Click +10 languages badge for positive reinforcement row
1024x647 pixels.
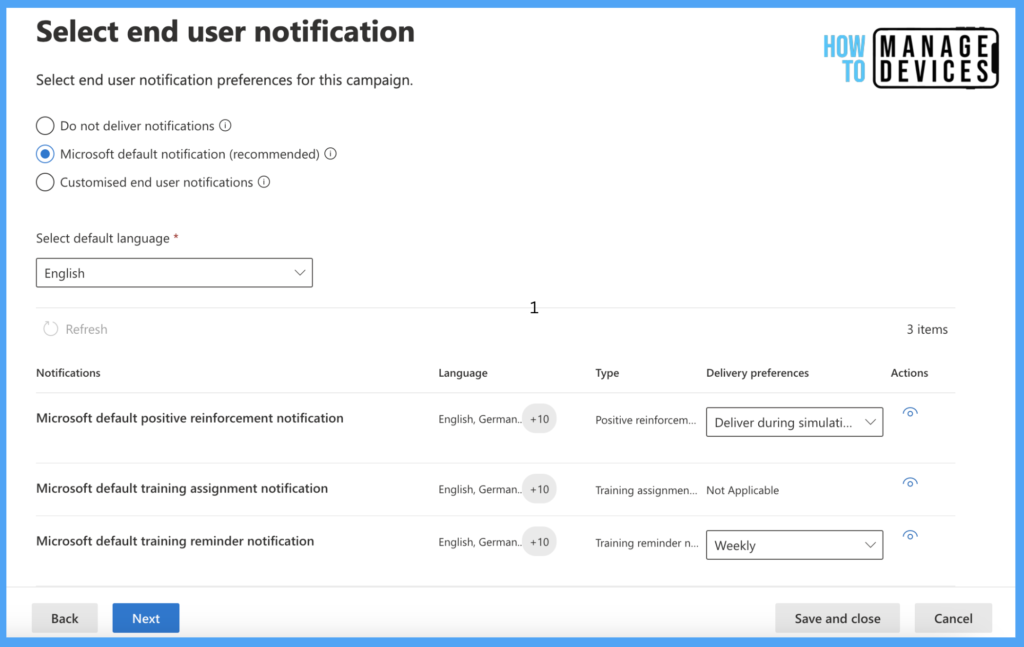click(539, 419)
